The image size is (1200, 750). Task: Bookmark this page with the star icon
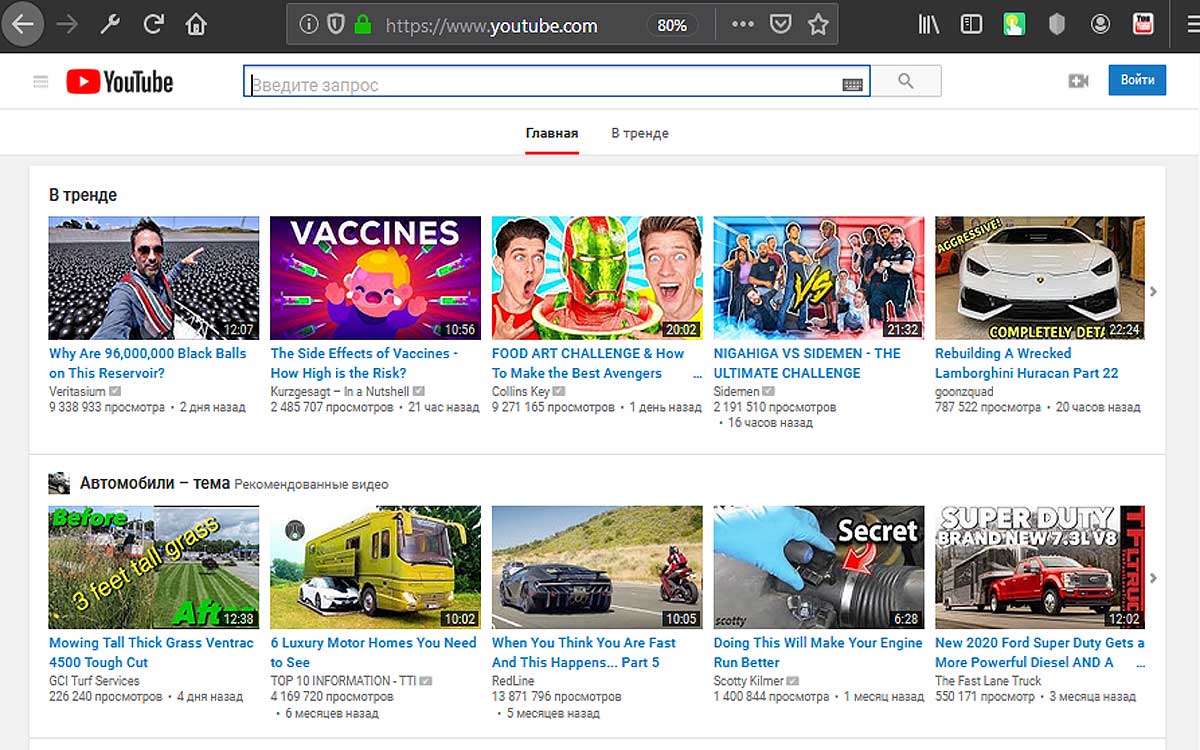[818, 25]
